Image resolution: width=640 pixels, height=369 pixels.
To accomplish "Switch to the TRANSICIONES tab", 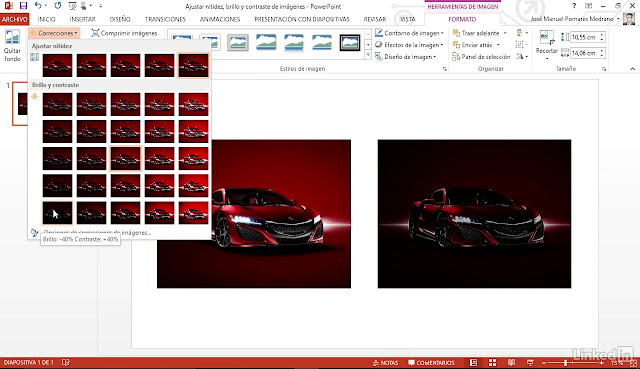I will point(165,19).
